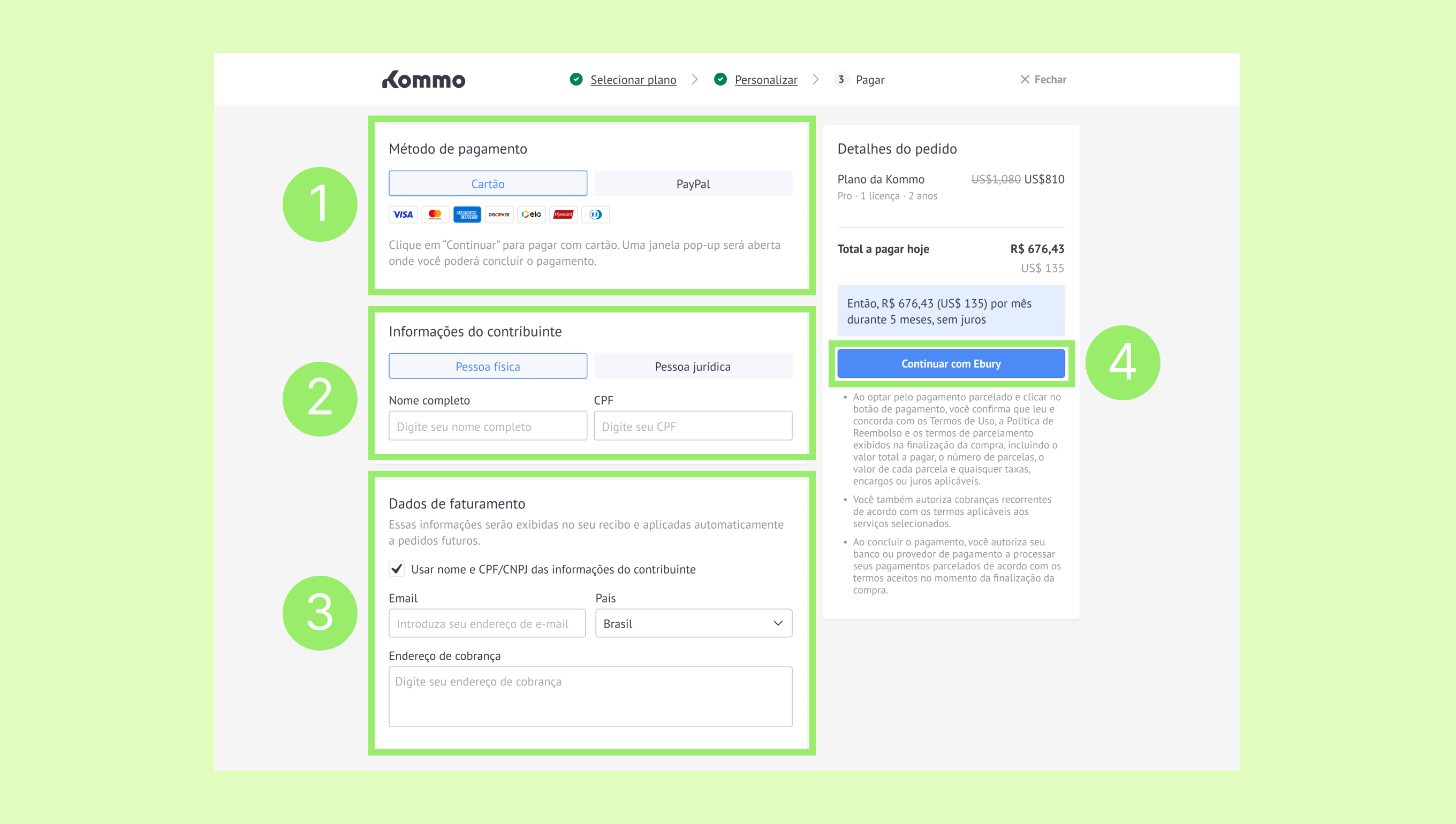Click the installment notice about 5 meses
Image resolution: width=1456 pixels, height=824 pixels.
(951, 311)
